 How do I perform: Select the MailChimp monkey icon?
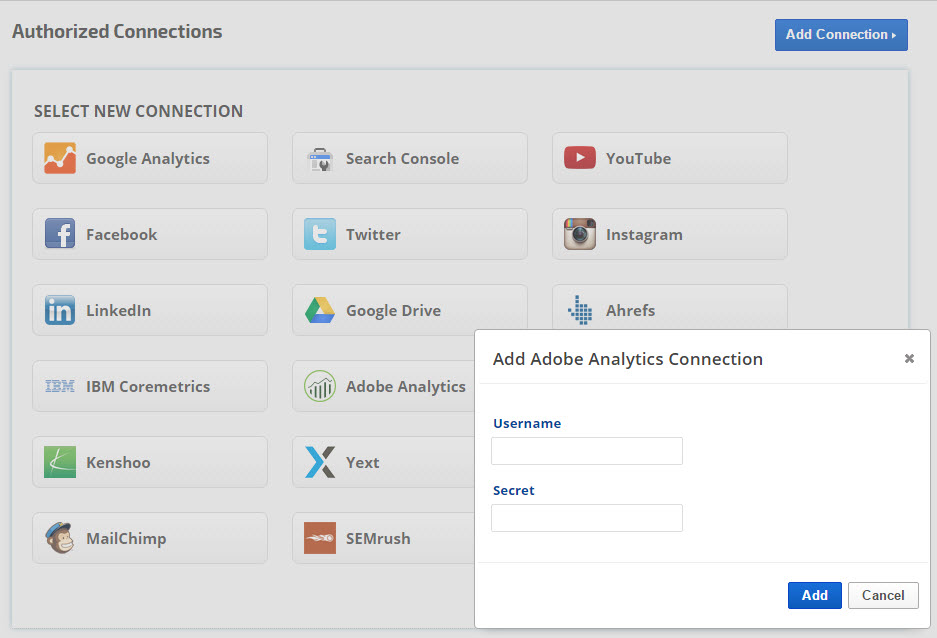[60, 538]
